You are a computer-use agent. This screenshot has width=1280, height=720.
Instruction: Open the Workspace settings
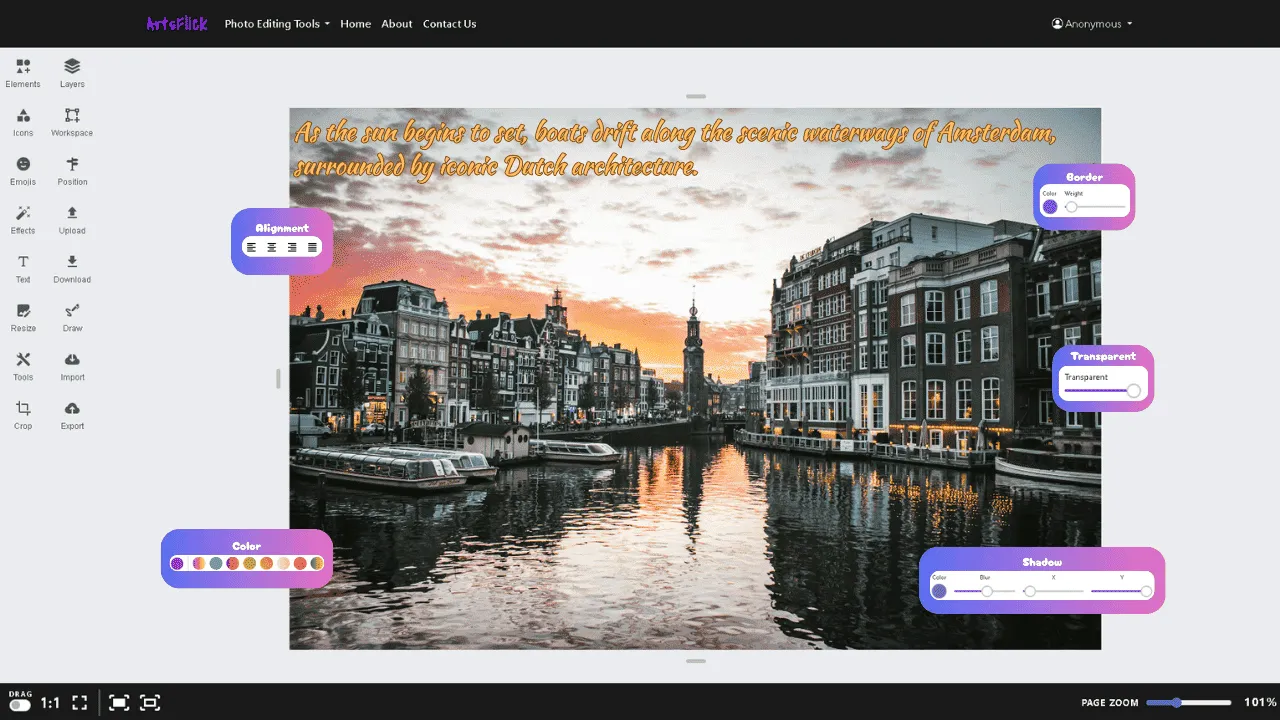[x=72, y=122]
